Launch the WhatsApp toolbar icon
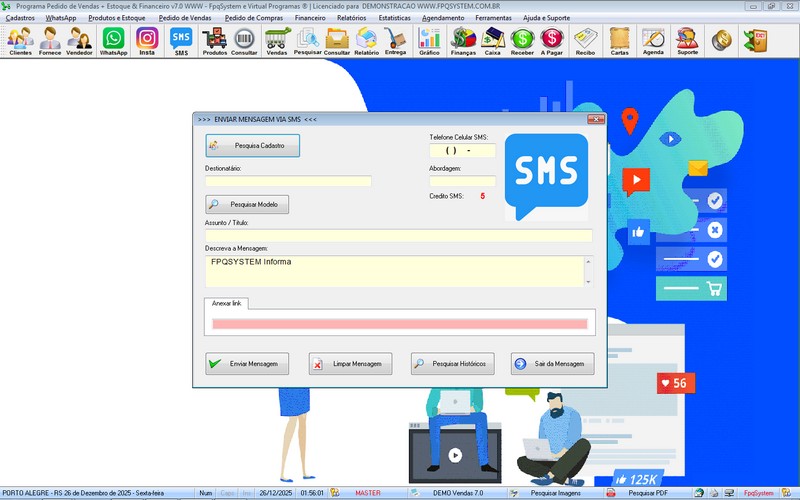Image resolution: width=800 pixels, height=500 pixels. click(x=113, y=41)
